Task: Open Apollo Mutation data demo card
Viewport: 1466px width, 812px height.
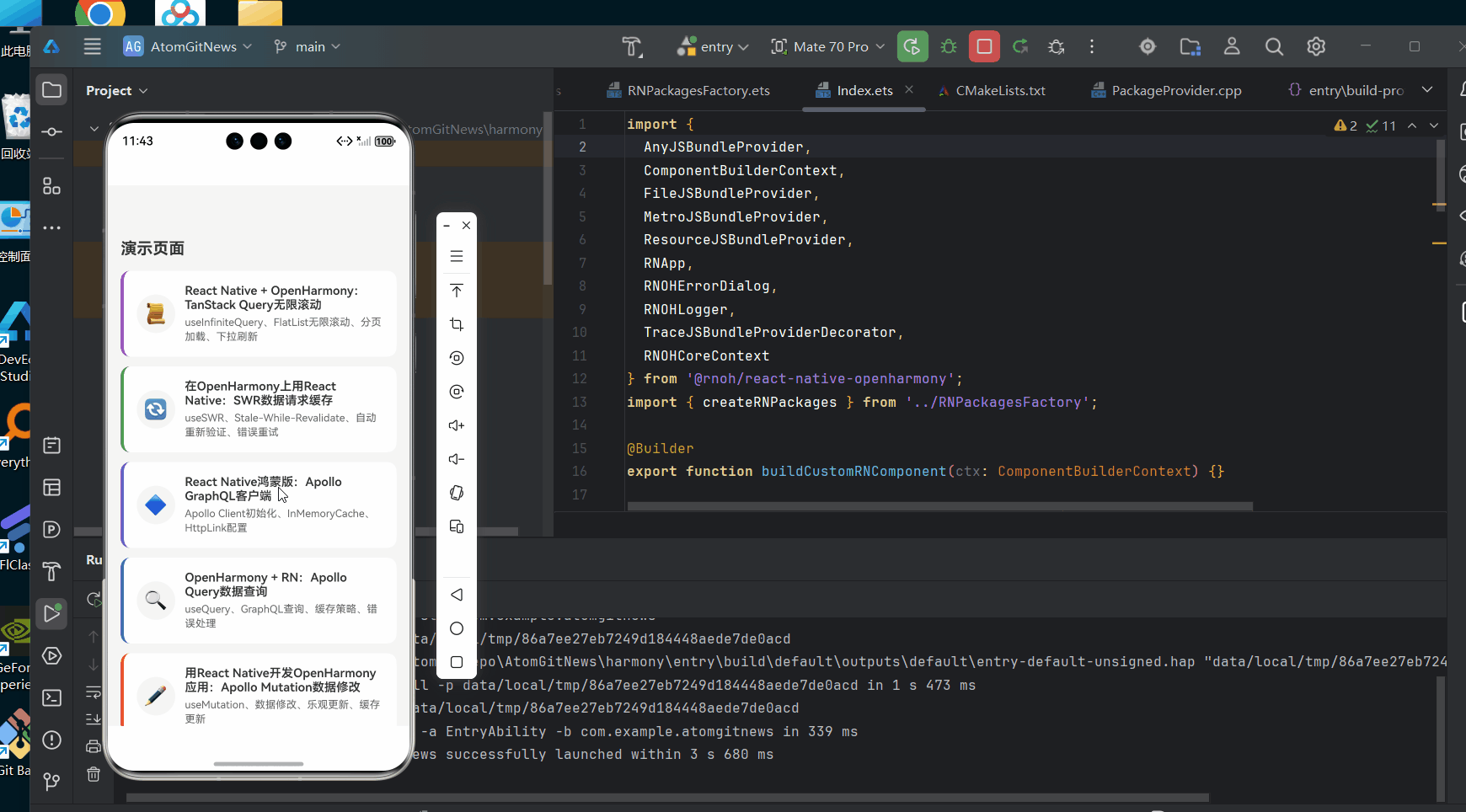Action: point(259,691)
